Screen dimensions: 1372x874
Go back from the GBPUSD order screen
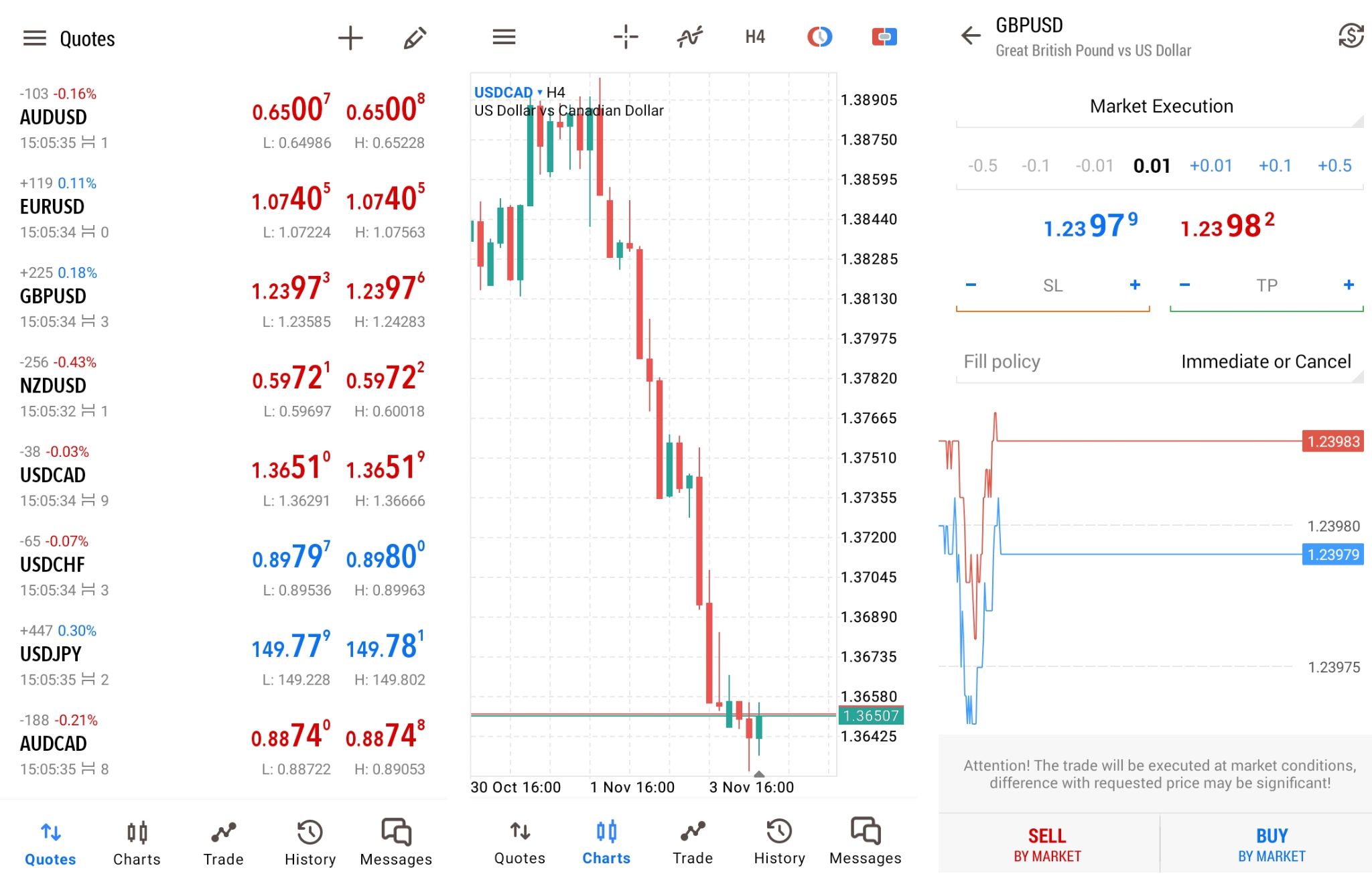point(970,35)
